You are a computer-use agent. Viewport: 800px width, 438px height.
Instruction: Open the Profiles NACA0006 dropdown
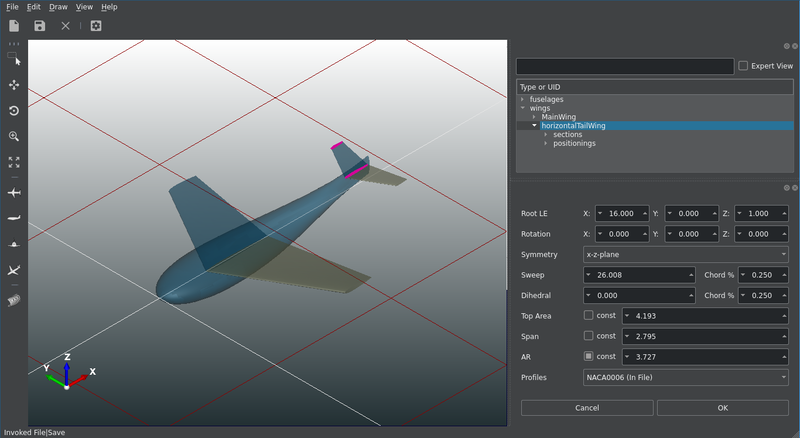[686, 377]
